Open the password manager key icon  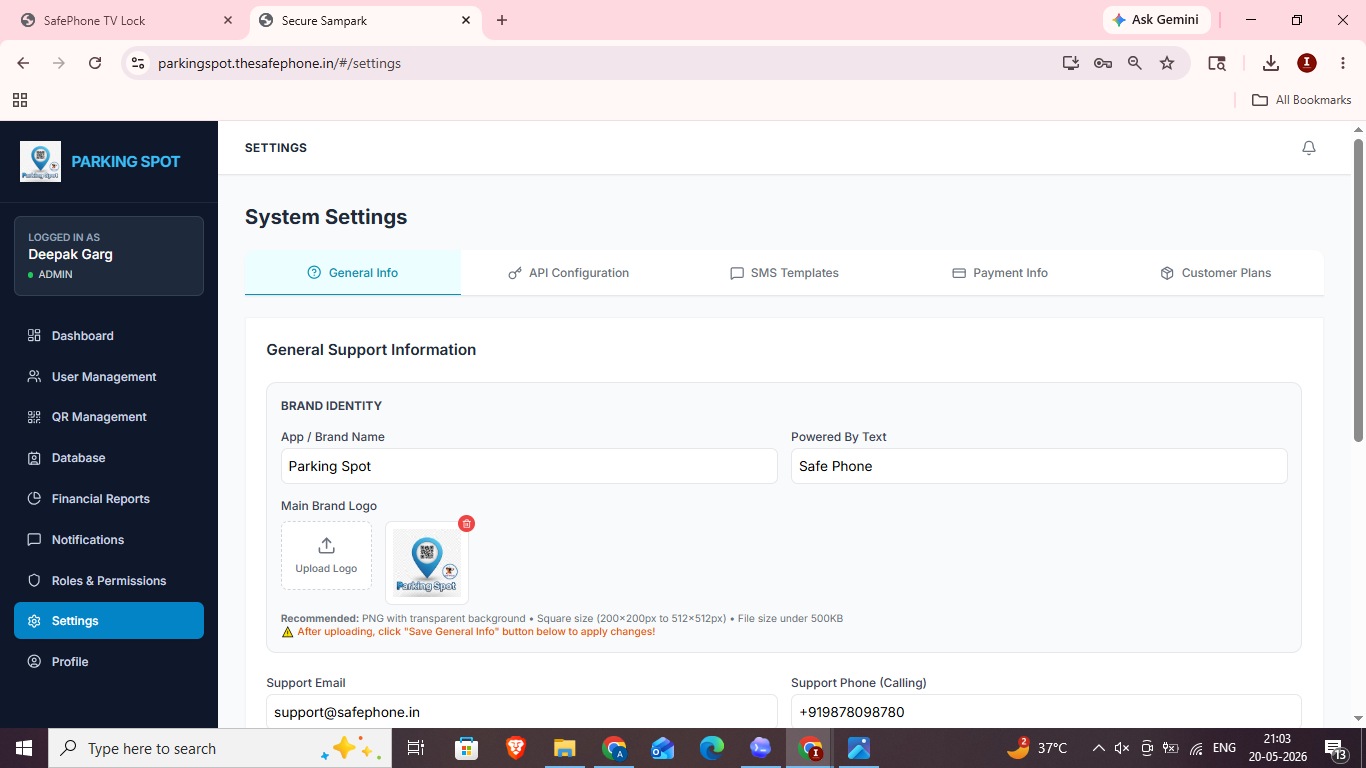(x=1103, y=63)
